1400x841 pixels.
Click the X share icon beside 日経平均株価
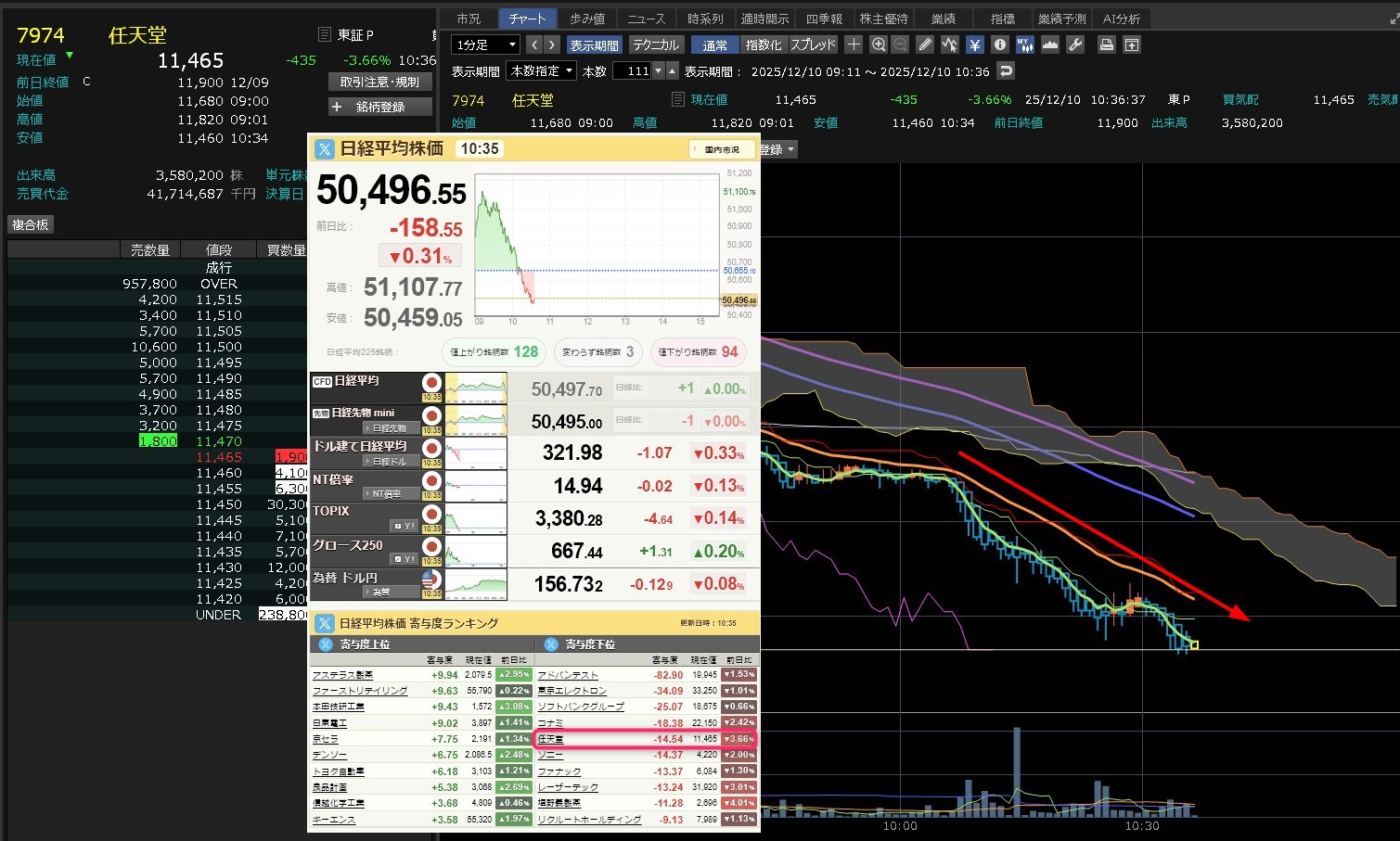pos(325,148)
